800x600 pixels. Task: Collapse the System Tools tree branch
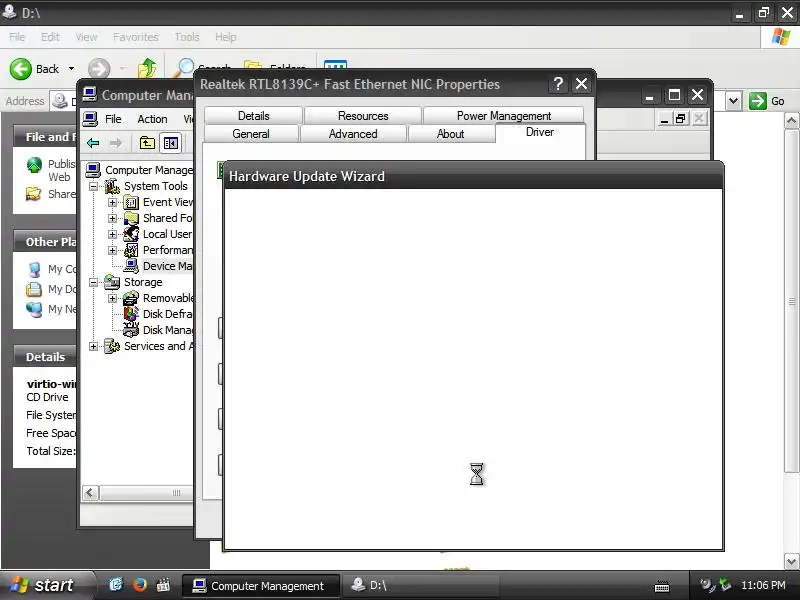pyautogui.click(x=93, y=186)
